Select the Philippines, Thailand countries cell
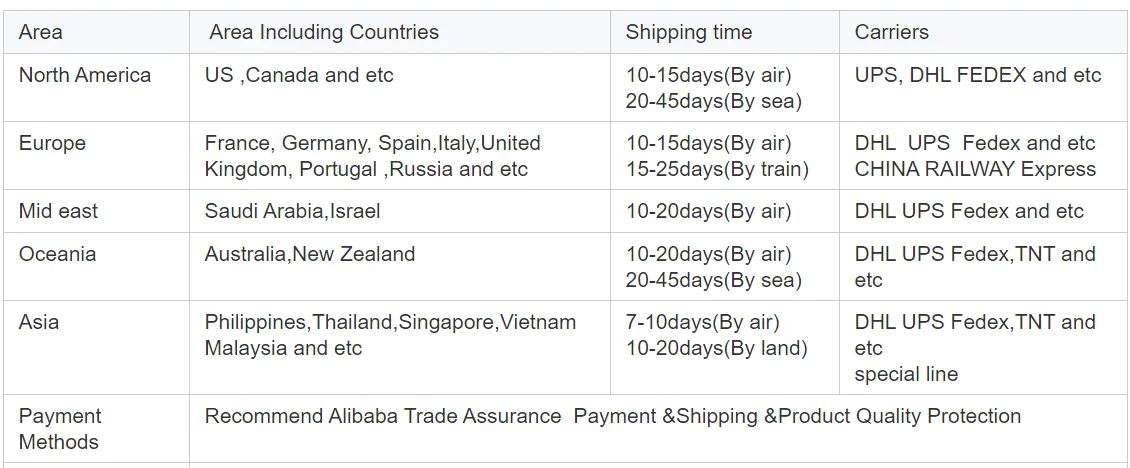The image size is (1130, 468). (390, 335)
